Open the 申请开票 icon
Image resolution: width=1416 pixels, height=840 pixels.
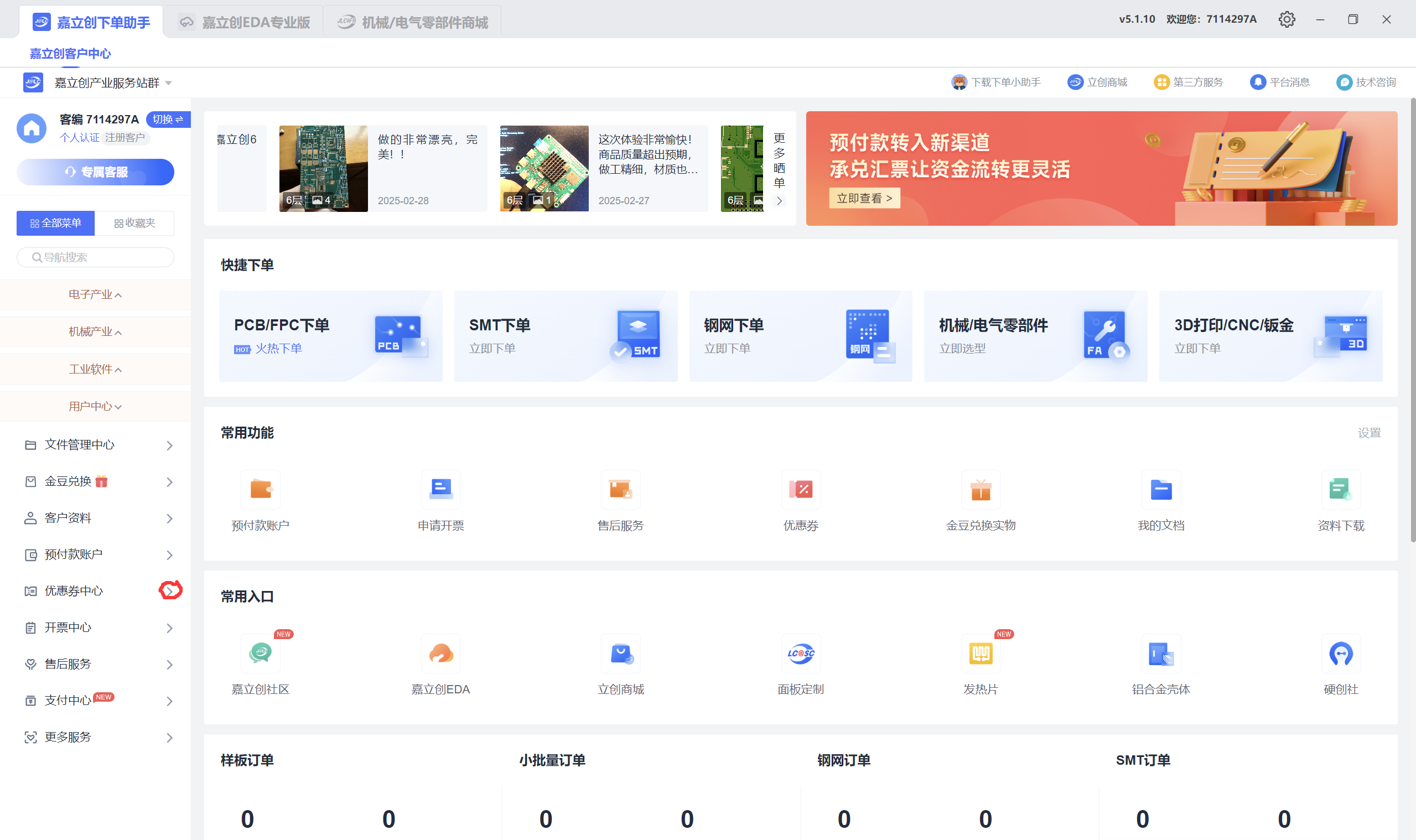click(x=440, y=489)
